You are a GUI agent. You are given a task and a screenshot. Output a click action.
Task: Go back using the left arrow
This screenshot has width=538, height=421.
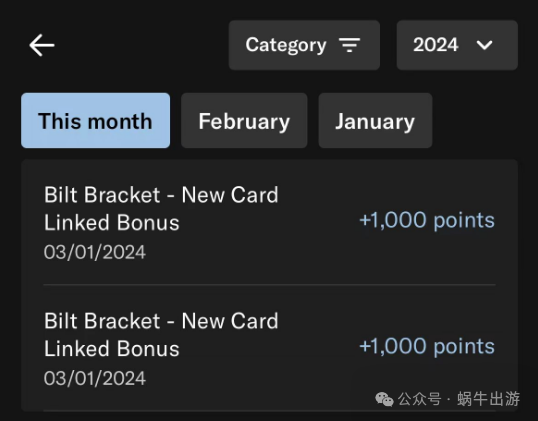[x=42, y=45]
